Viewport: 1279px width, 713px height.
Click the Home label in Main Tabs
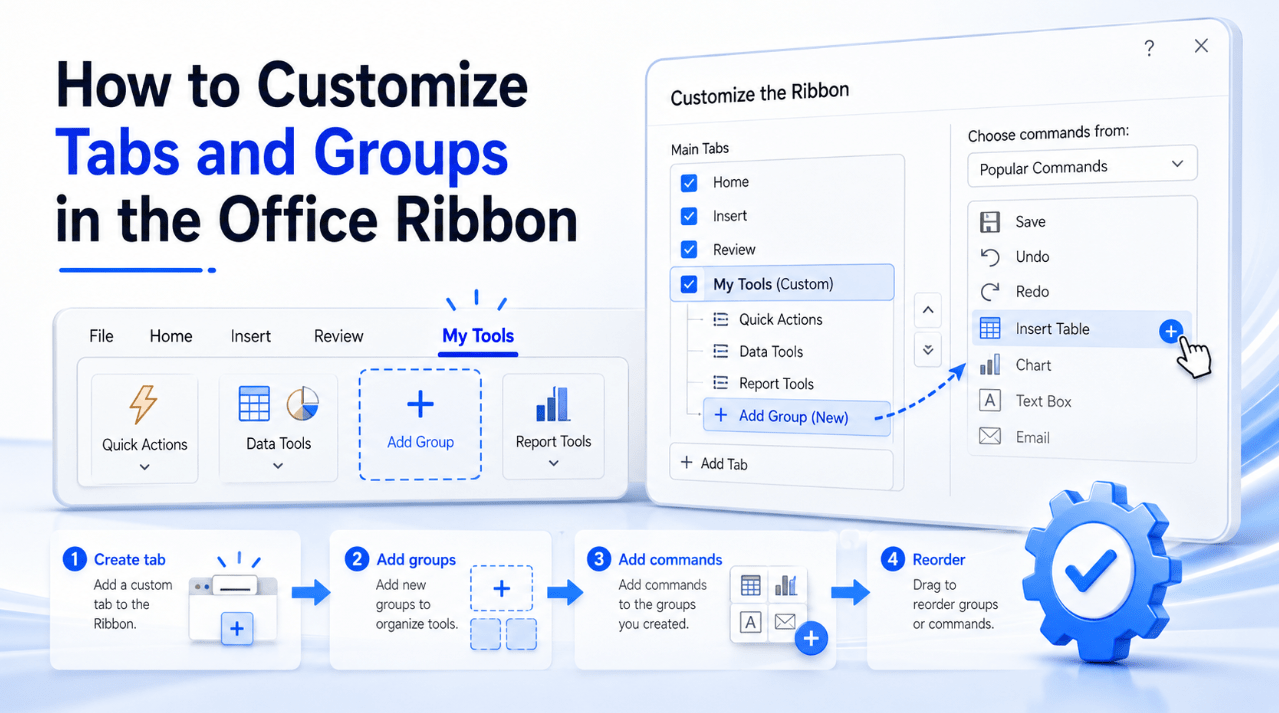(731, 182)
